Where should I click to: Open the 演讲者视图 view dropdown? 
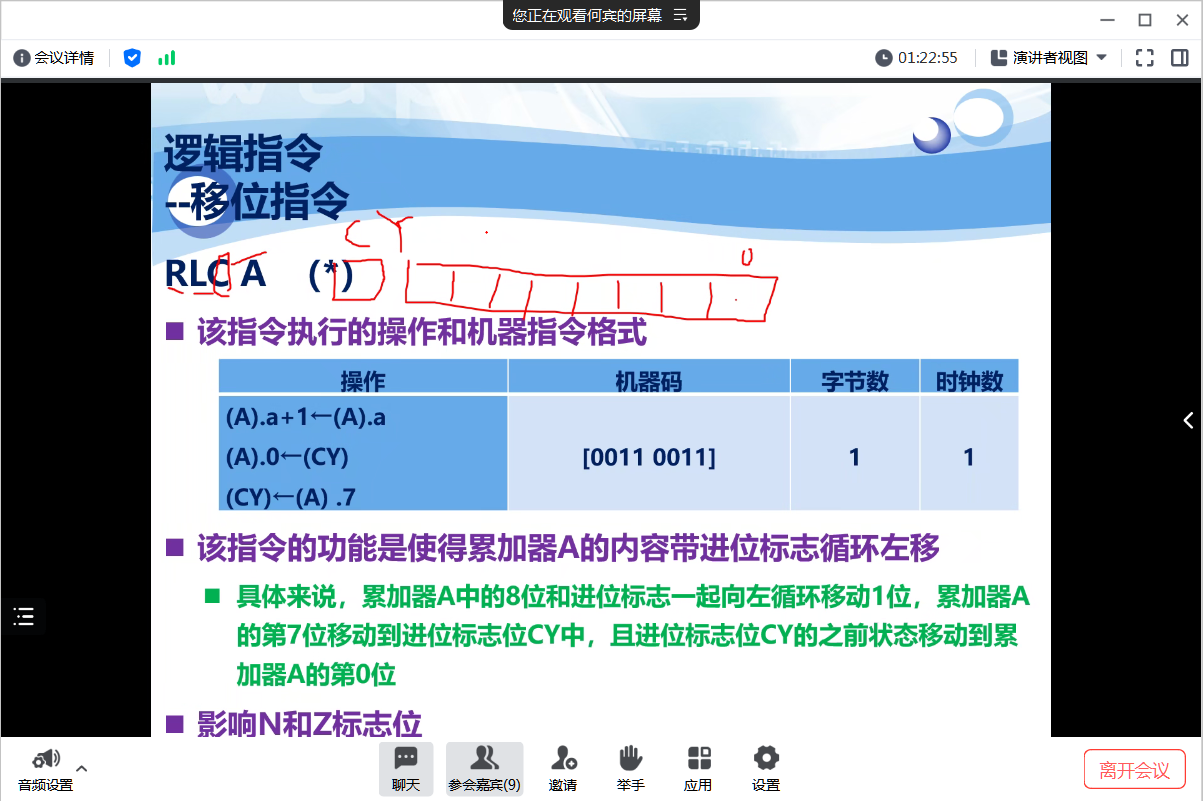[1049, 58]
